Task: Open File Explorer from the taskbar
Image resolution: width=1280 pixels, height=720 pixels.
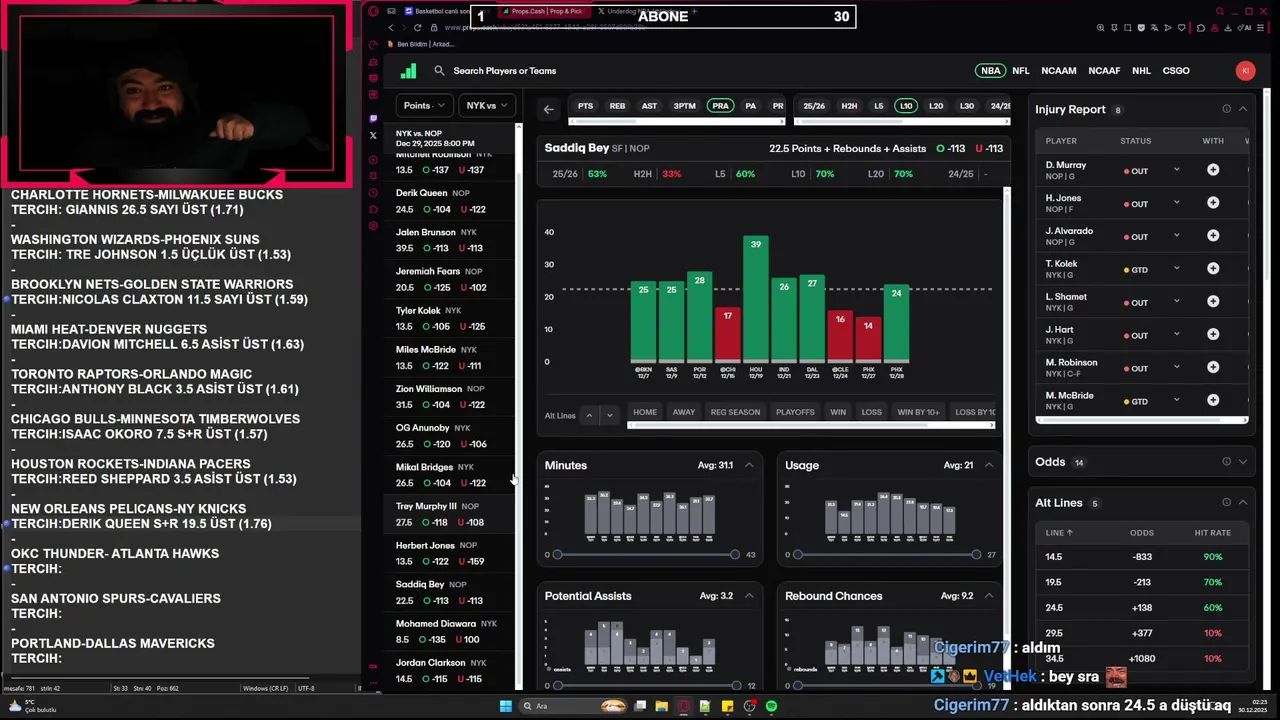Action: (x=661, y=706)
